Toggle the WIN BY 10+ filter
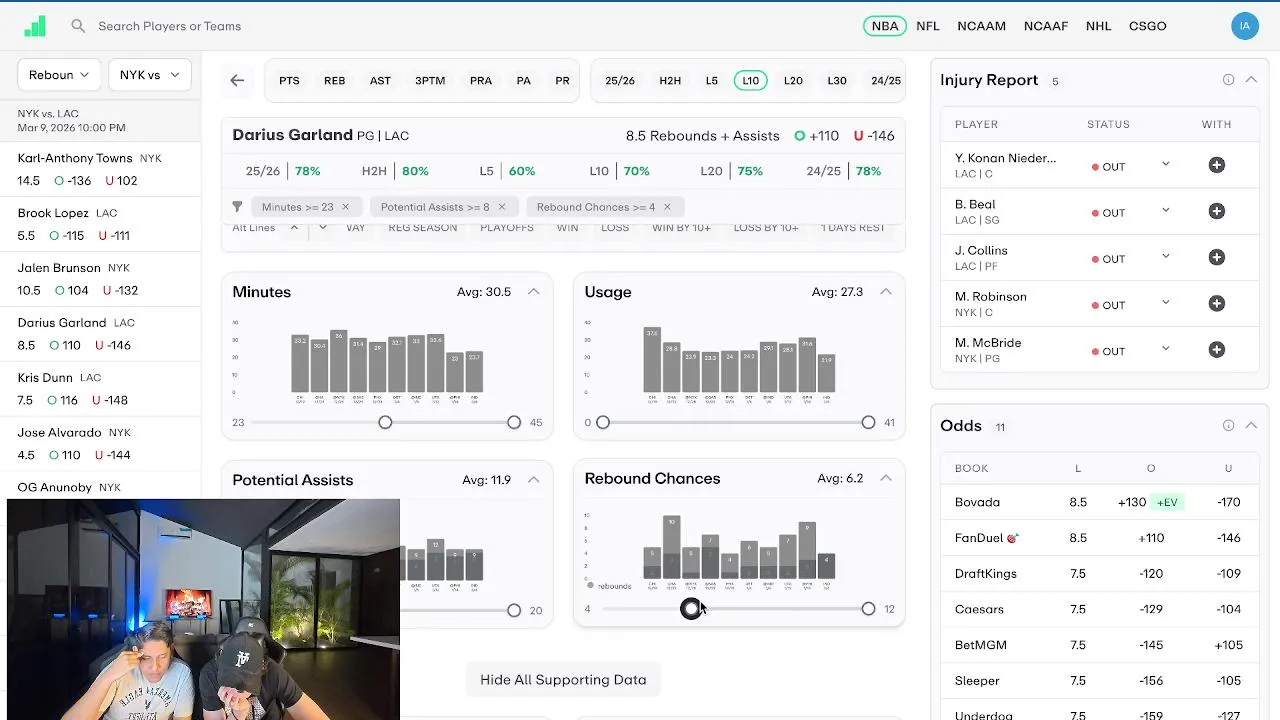 pyautogui.click(x=681, y=228)
